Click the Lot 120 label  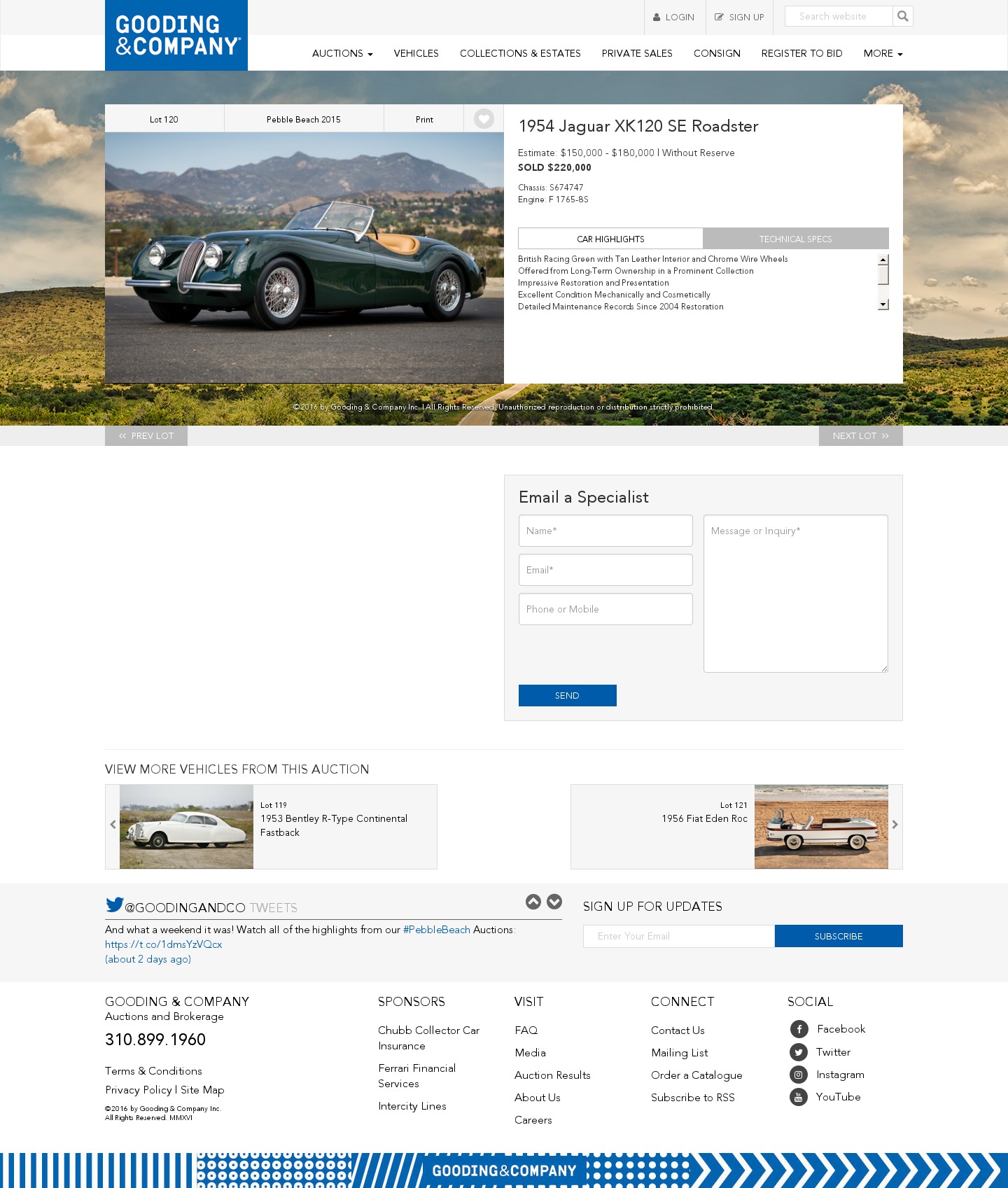pos(164,120)
